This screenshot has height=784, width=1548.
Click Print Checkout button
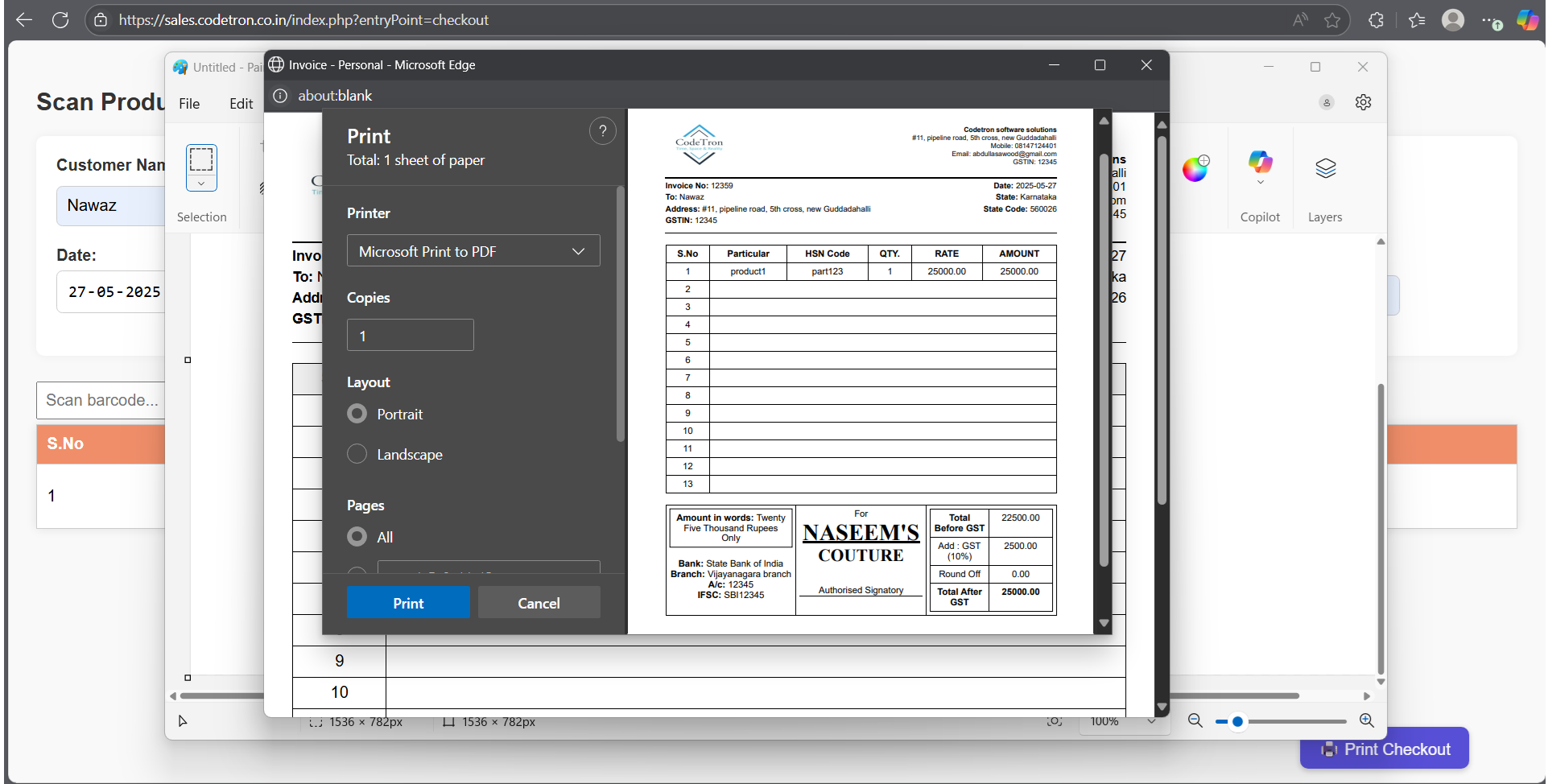(x=1384, y=749)
